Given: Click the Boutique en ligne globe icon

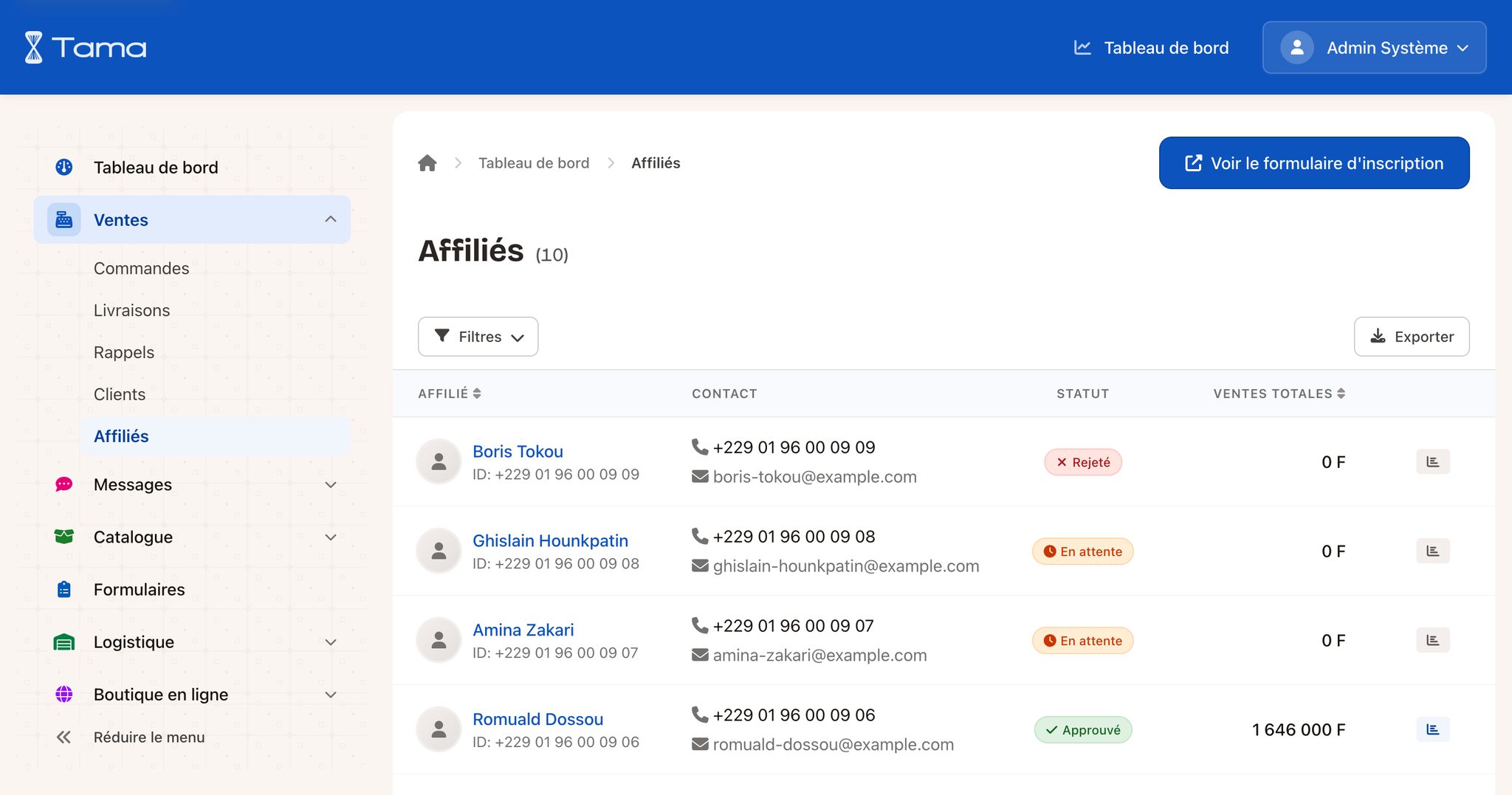Looking at the screenshot, I should tap(64, 695).
